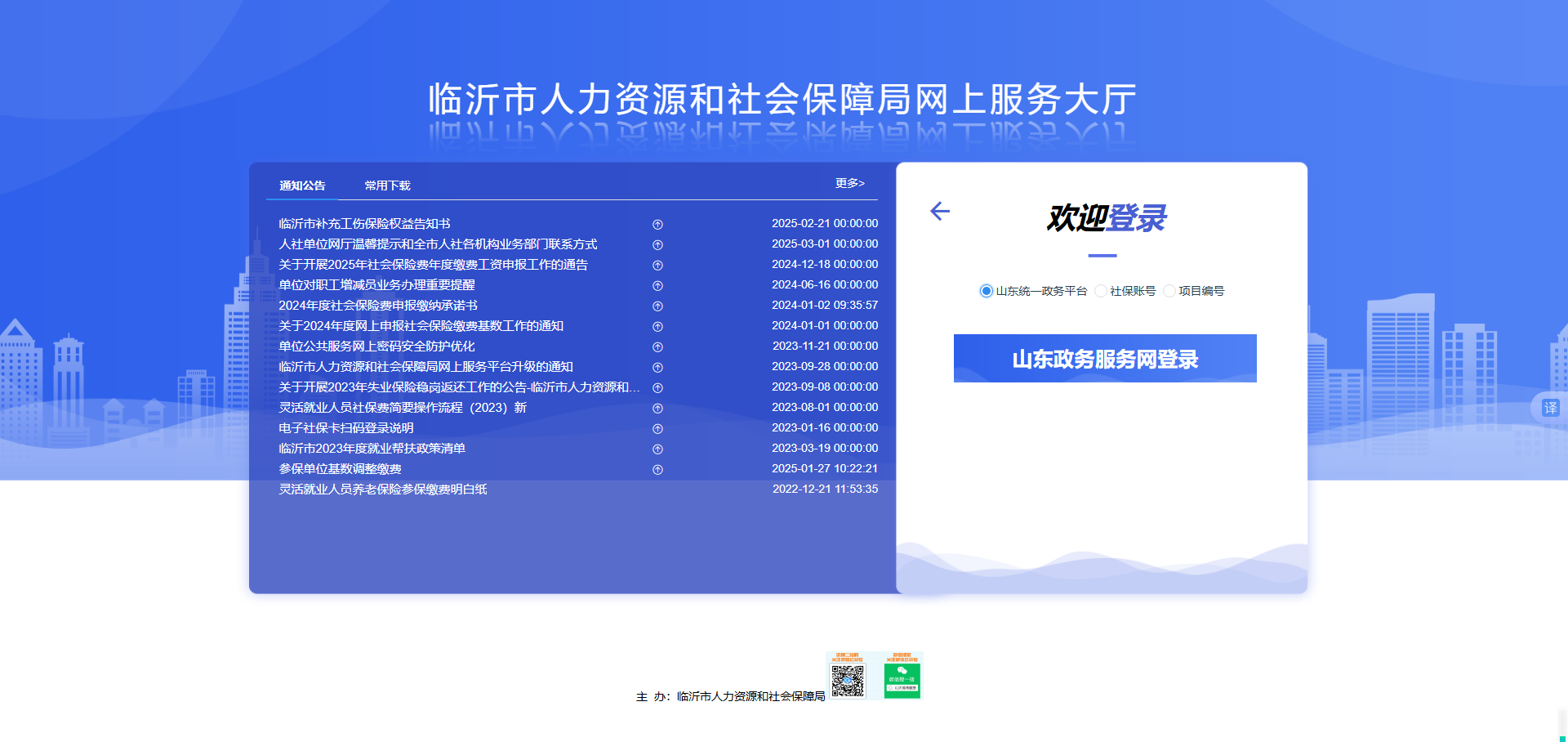Switch to the 通知公告 tab
This screenshot has width=1568, height=742.
click(302, 185)
